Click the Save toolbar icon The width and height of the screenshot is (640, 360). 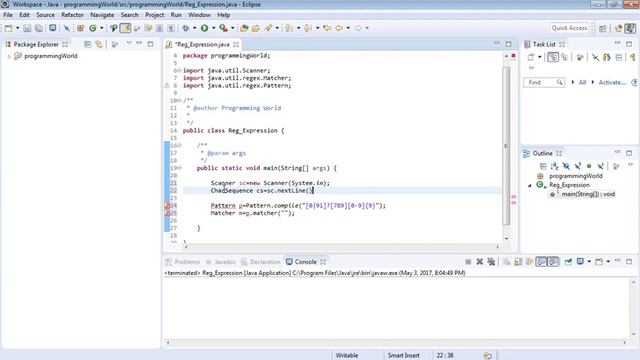coord(27,28)
